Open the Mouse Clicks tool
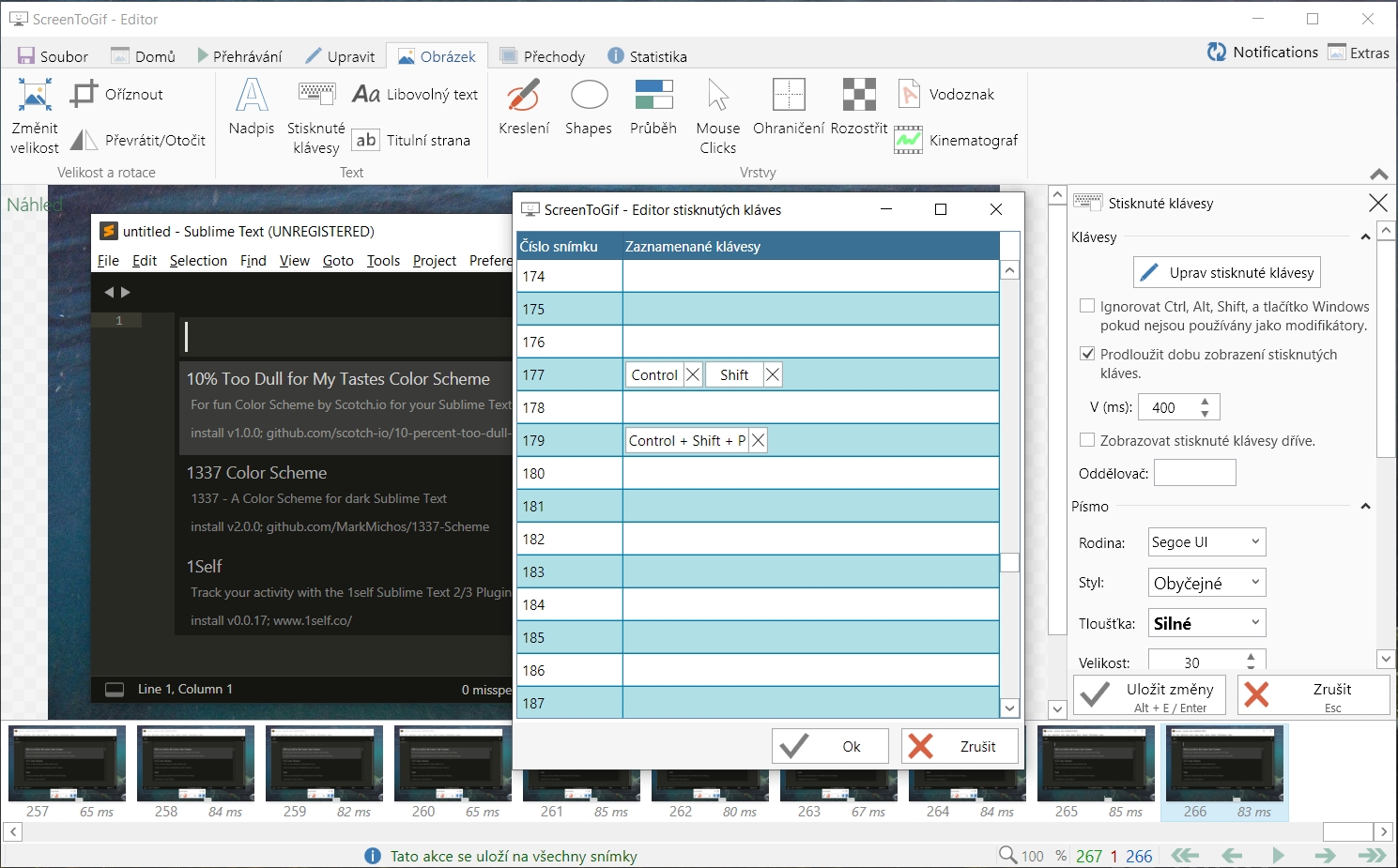Screen dimensions: 1398x868 click(x=718, y=116)
